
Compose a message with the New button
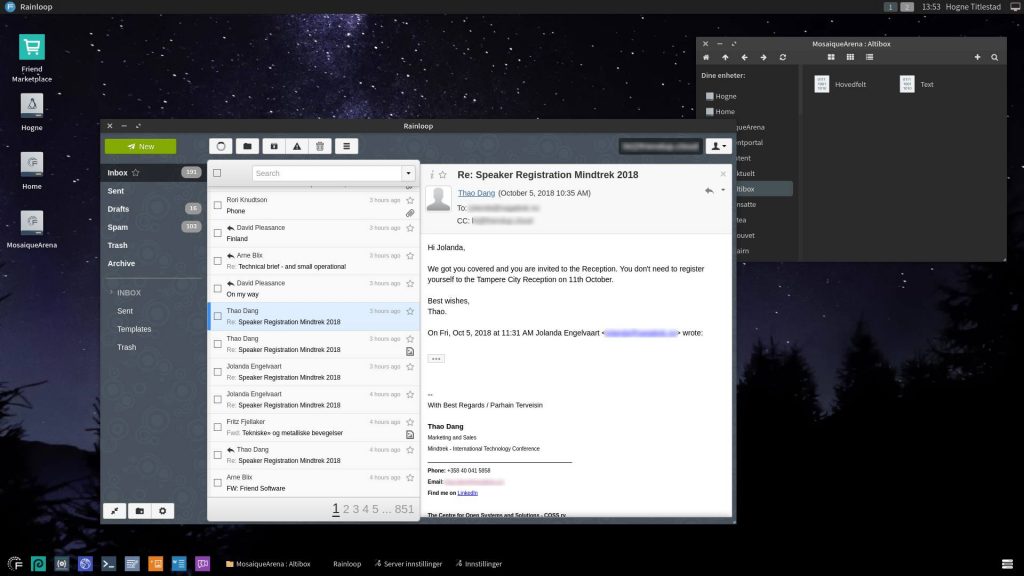pyautogui.click(x=140, y=146)
